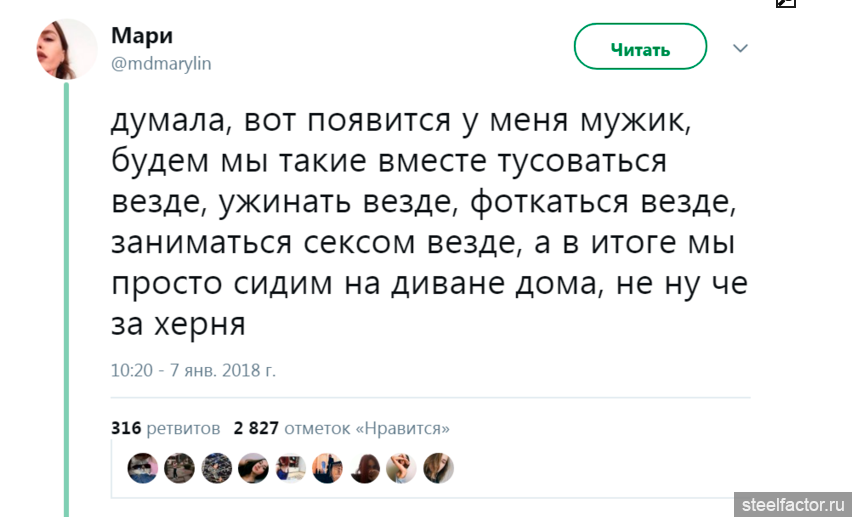Viewport: 852px width, 517px height.
Task: View the 316 ретвитов list
Action: [x=165, y=428]
